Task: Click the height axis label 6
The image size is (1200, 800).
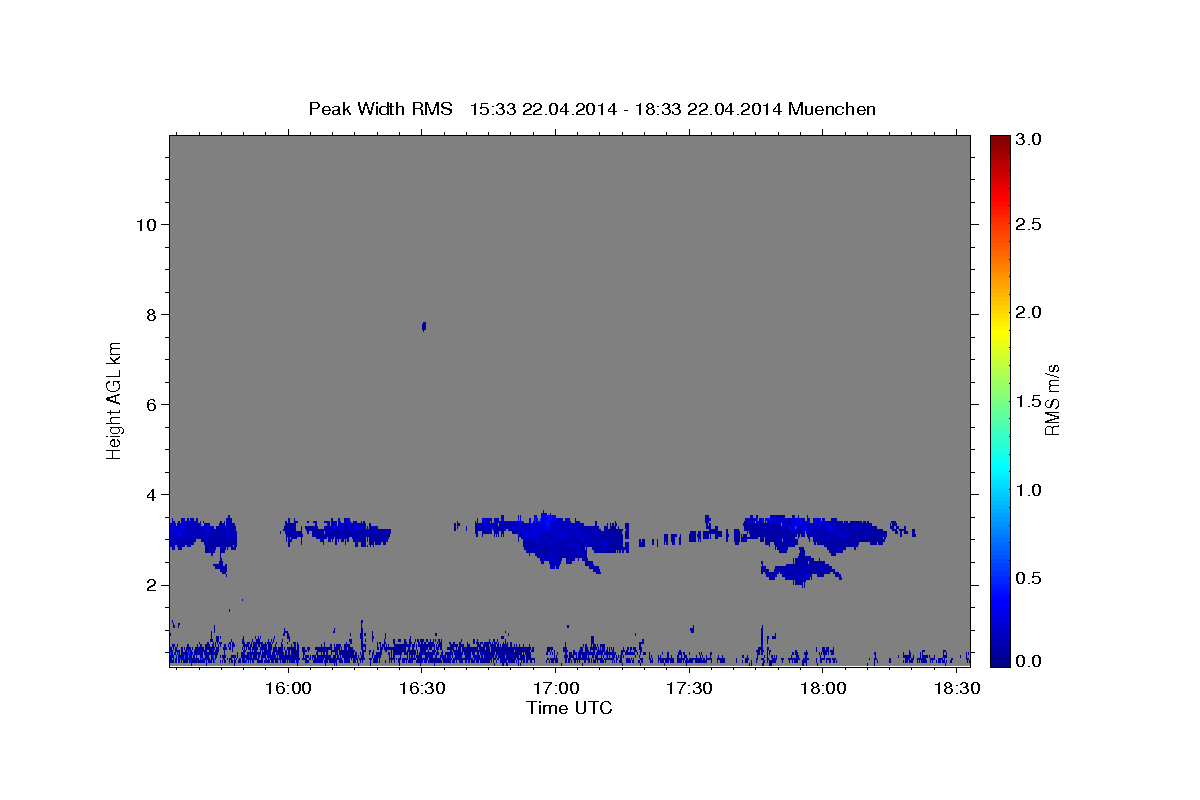Action: click(x=149, y=404)
